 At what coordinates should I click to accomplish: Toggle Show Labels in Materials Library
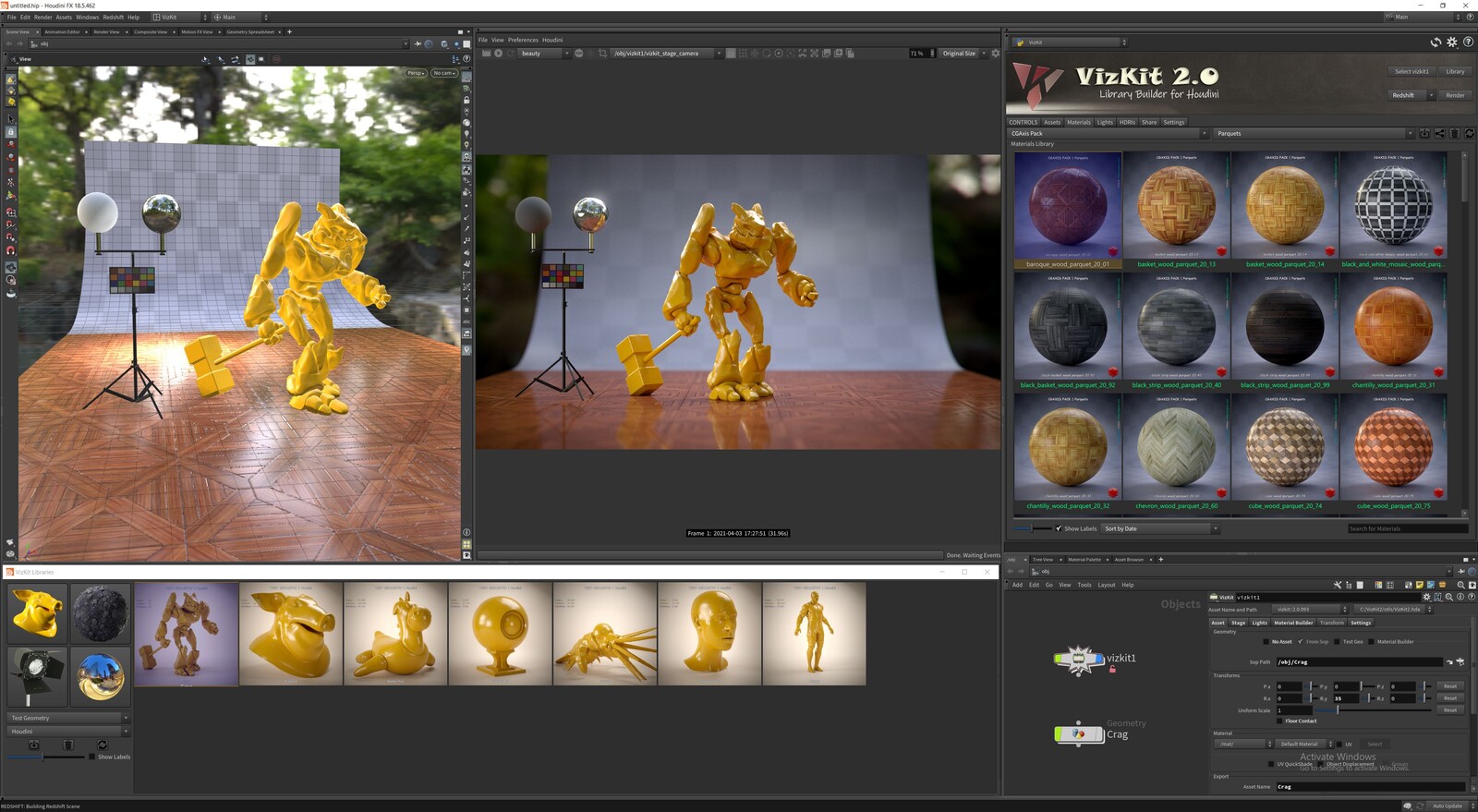click(x=1059, y=528)
